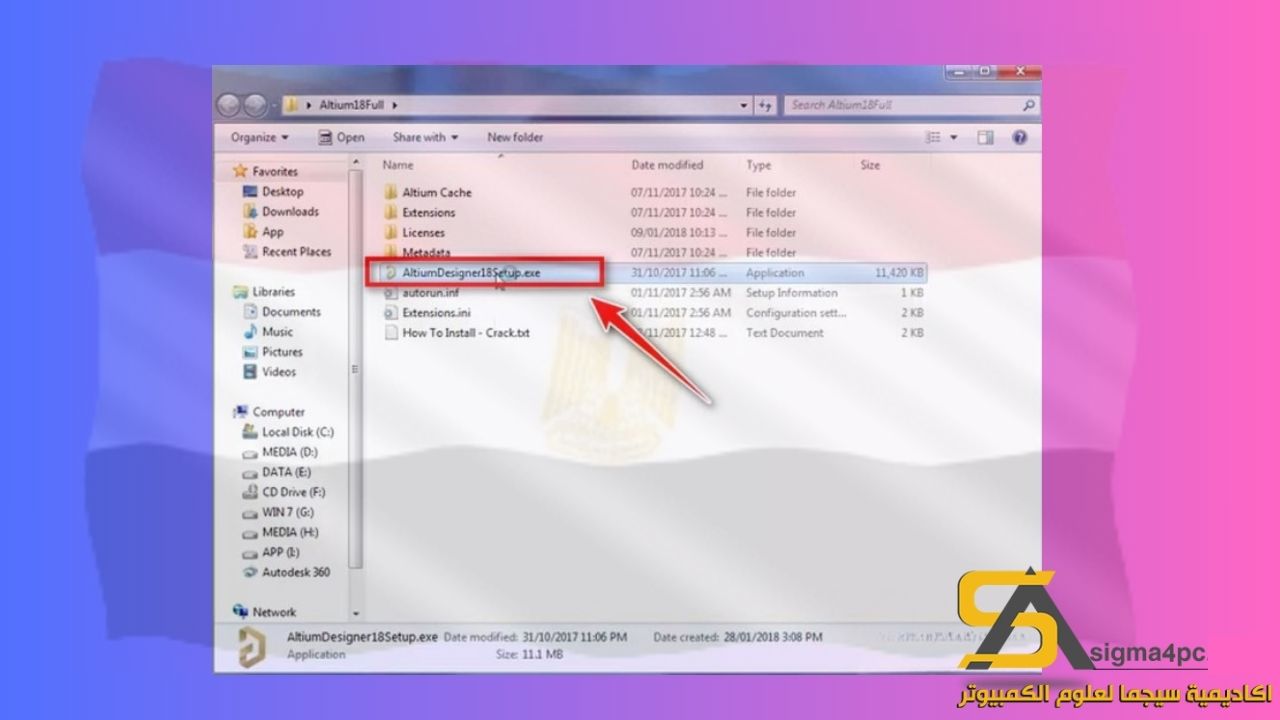
Task: Click the 09/01/2018 date of Licenses
Action: pos(679,232)
